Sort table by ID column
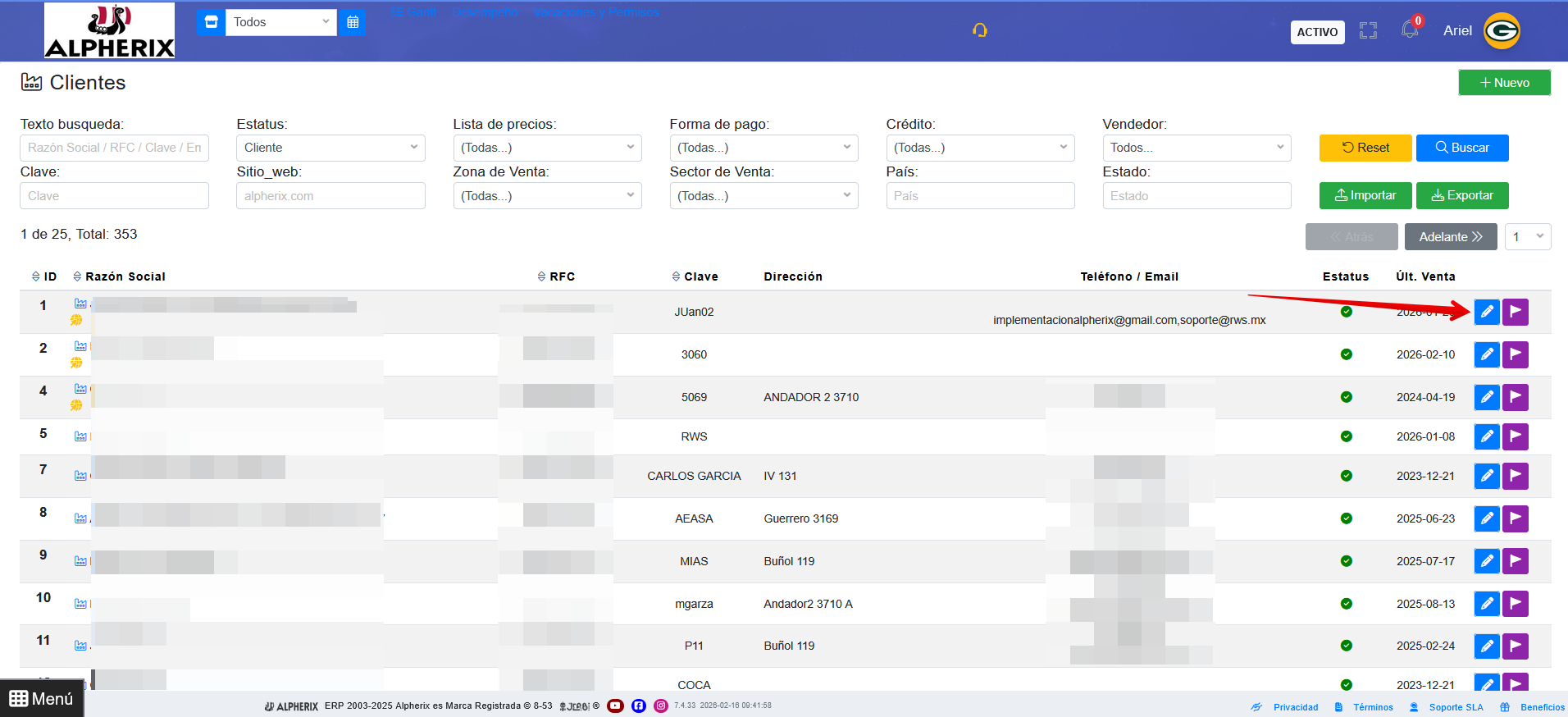This screenshot has height=717, width=1568. [44, 276]
